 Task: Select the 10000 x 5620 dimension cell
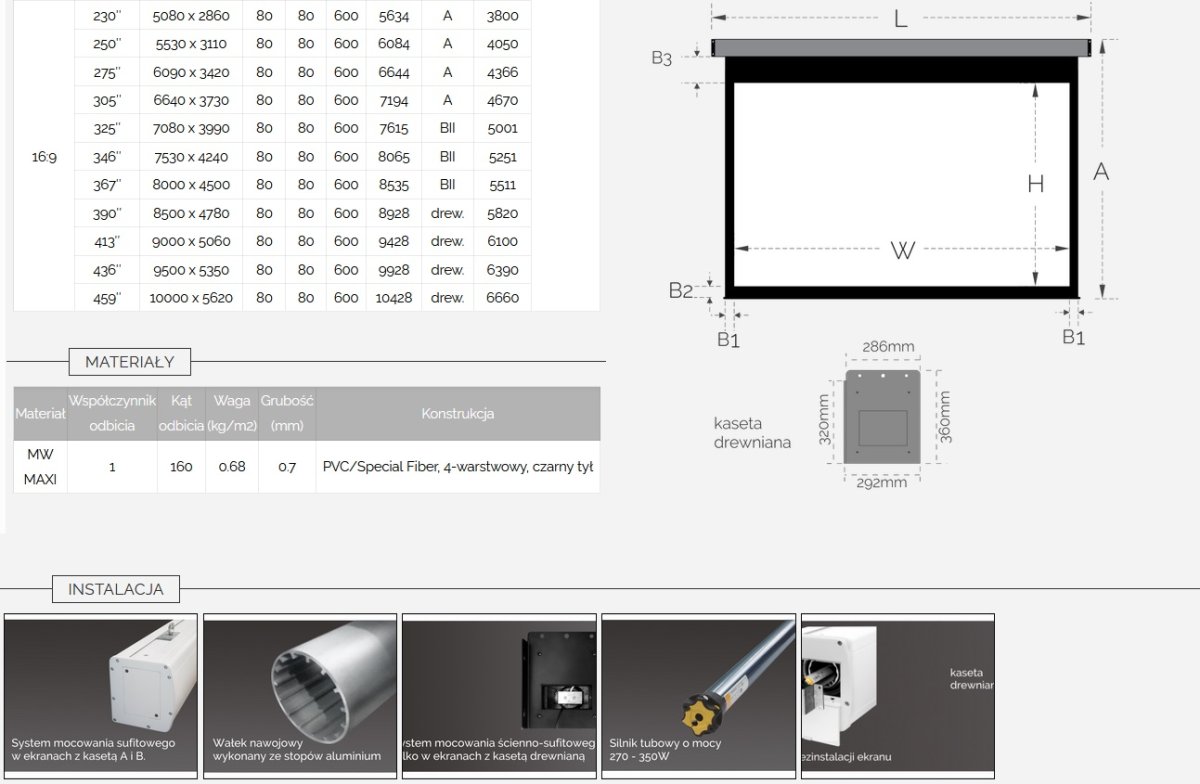pos(190,298)
